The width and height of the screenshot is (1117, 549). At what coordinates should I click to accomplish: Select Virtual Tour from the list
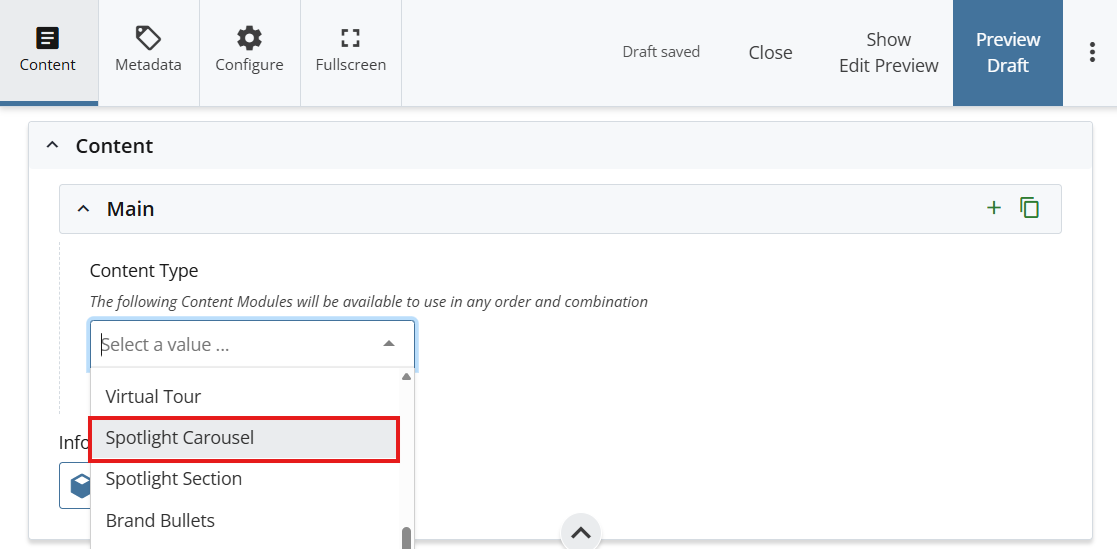point(153,397)
